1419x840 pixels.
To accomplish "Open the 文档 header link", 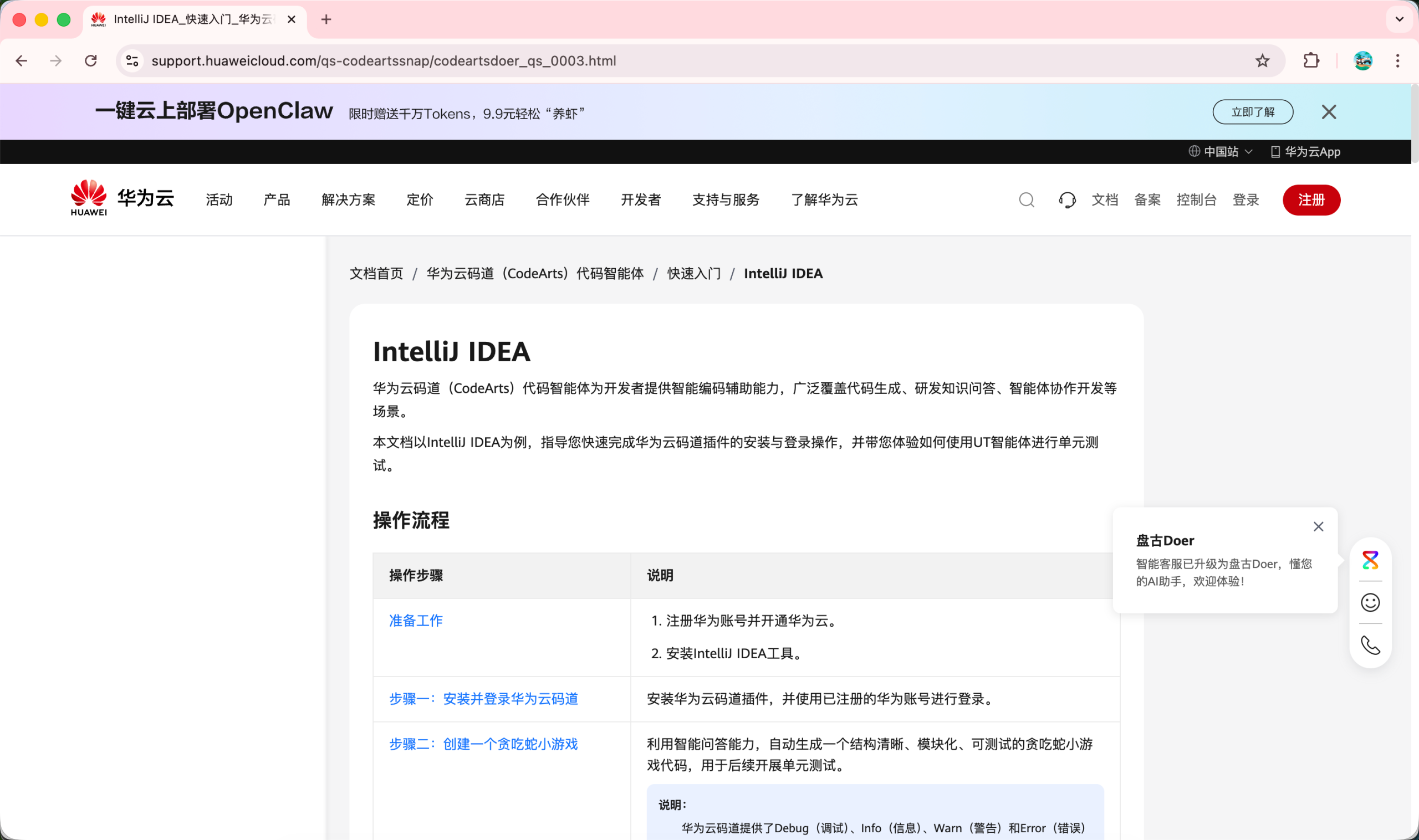I will click(1105, 200).
